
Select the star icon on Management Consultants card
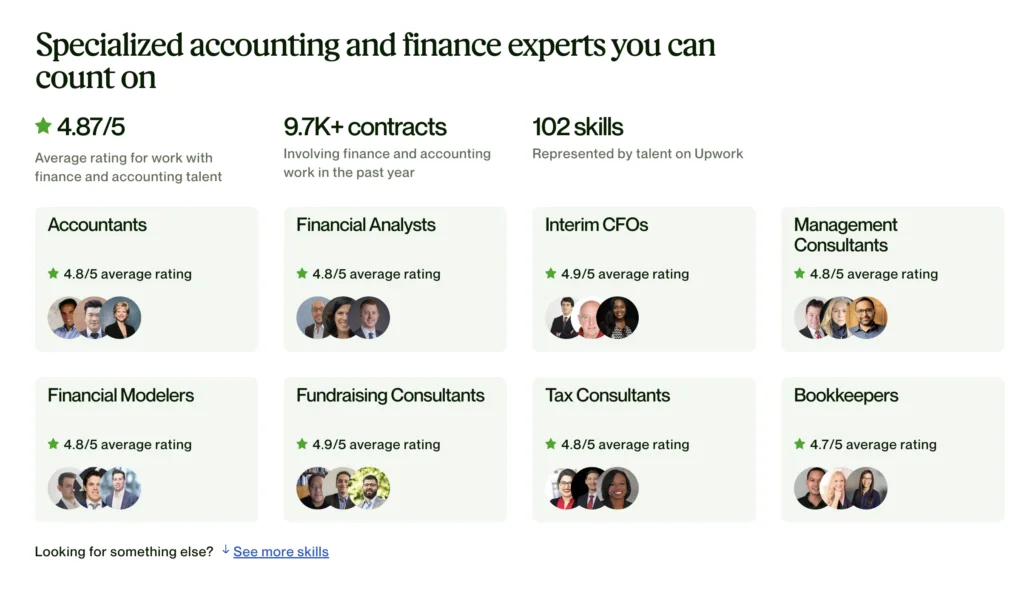coord(799,273)
